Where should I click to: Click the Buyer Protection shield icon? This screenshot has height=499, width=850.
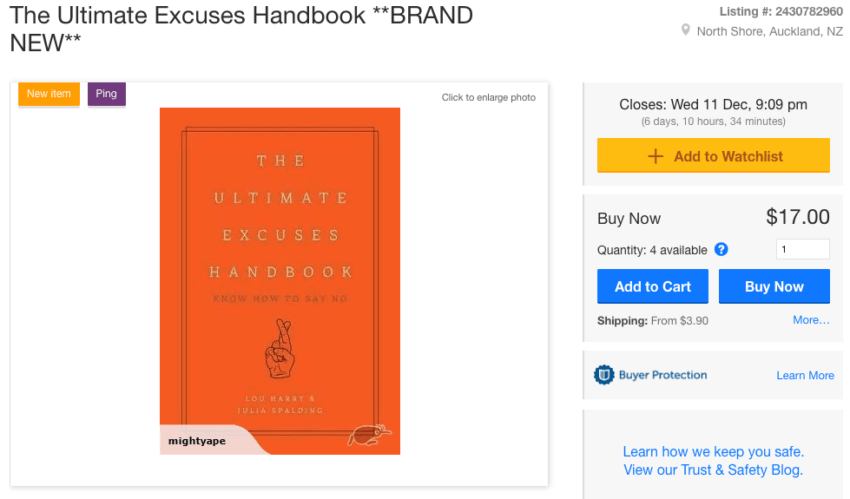[603, 375]
